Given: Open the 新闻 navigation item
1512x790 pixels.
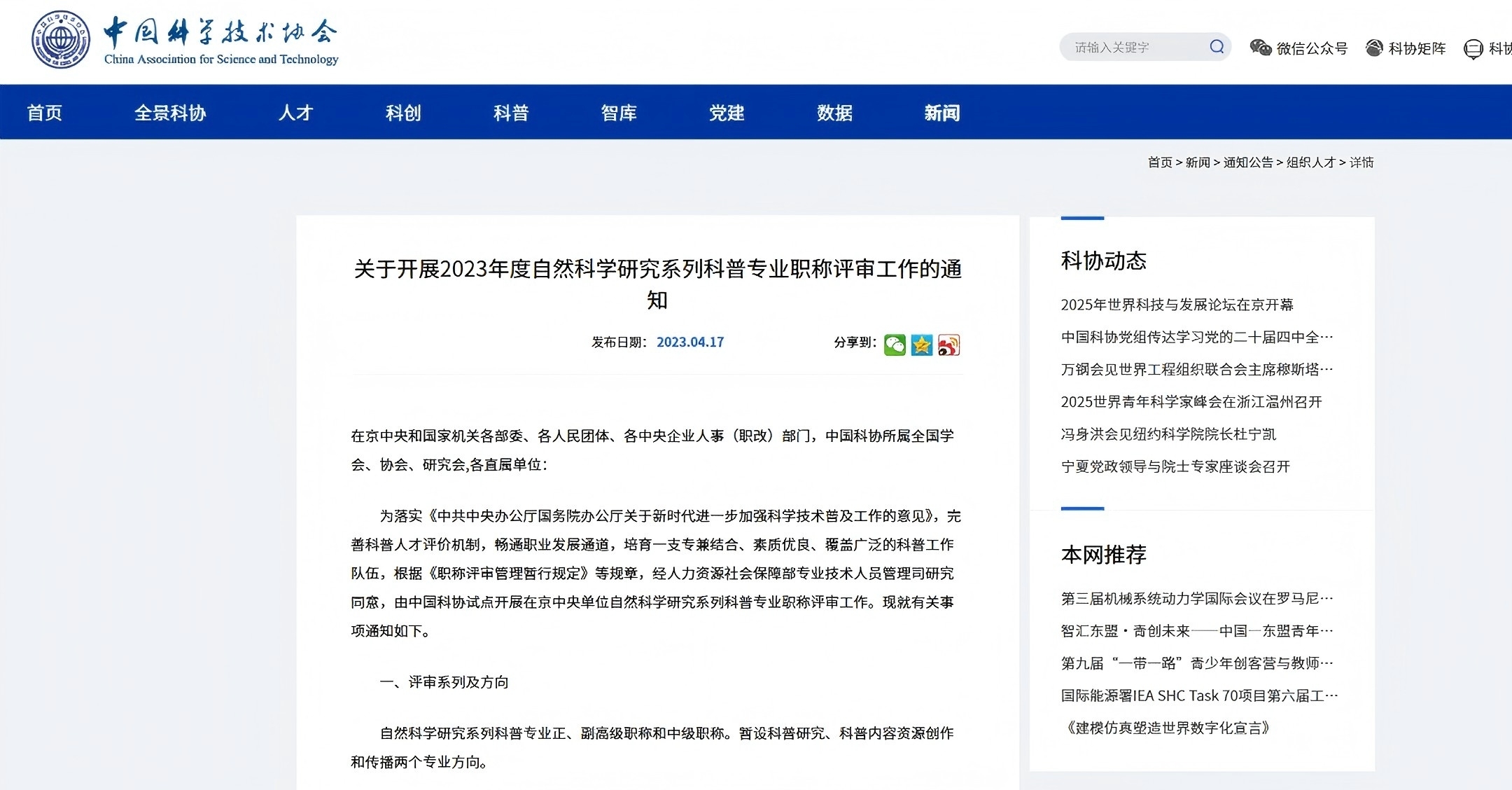Looking at the screenshot, I should pyautogui.click(x=942, y=113).
